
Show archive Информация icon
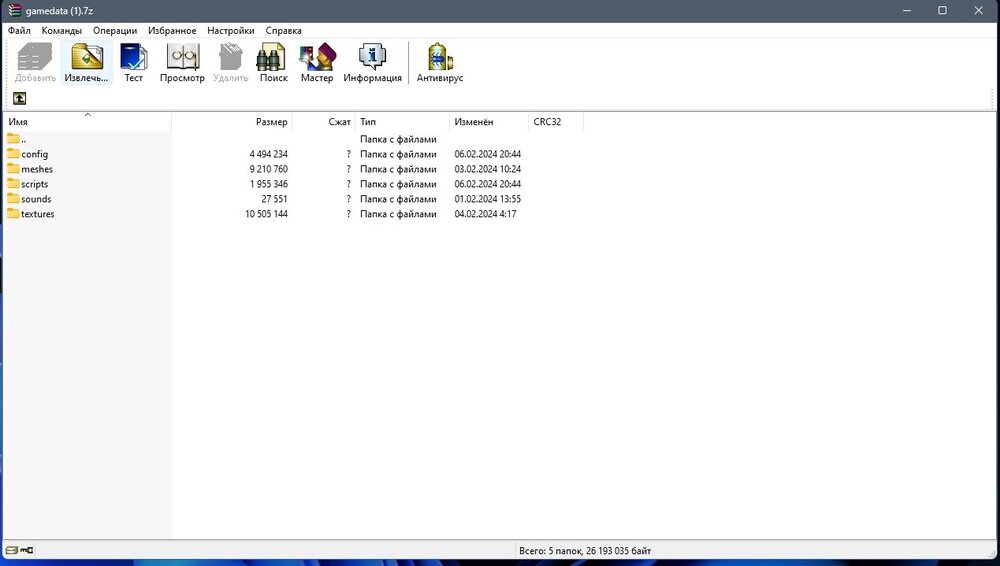tap(372, 63)
